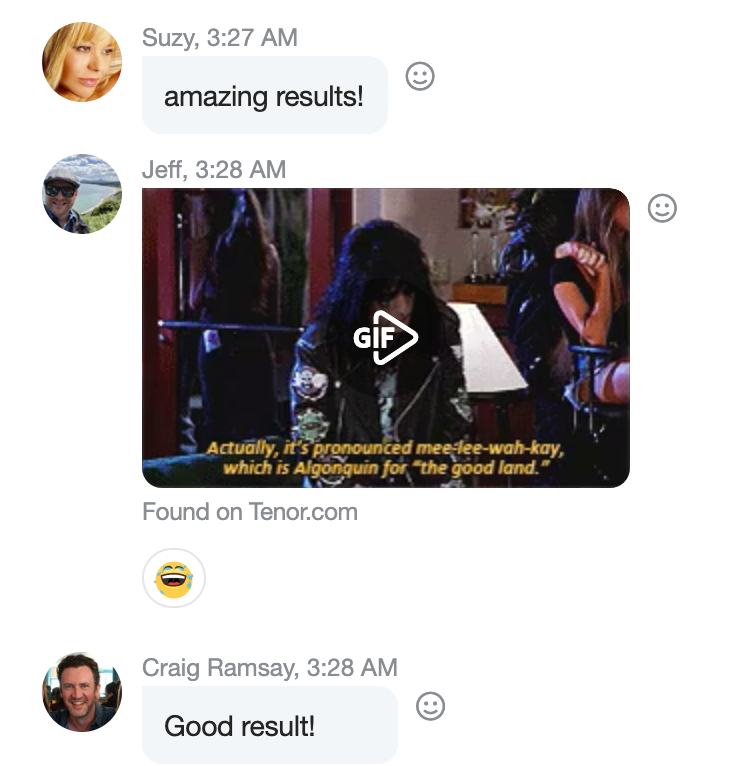This screenshot has height=766, width=738.
Task: Select the "amazing results!" message bubble
Action: [x=265, y=95]
